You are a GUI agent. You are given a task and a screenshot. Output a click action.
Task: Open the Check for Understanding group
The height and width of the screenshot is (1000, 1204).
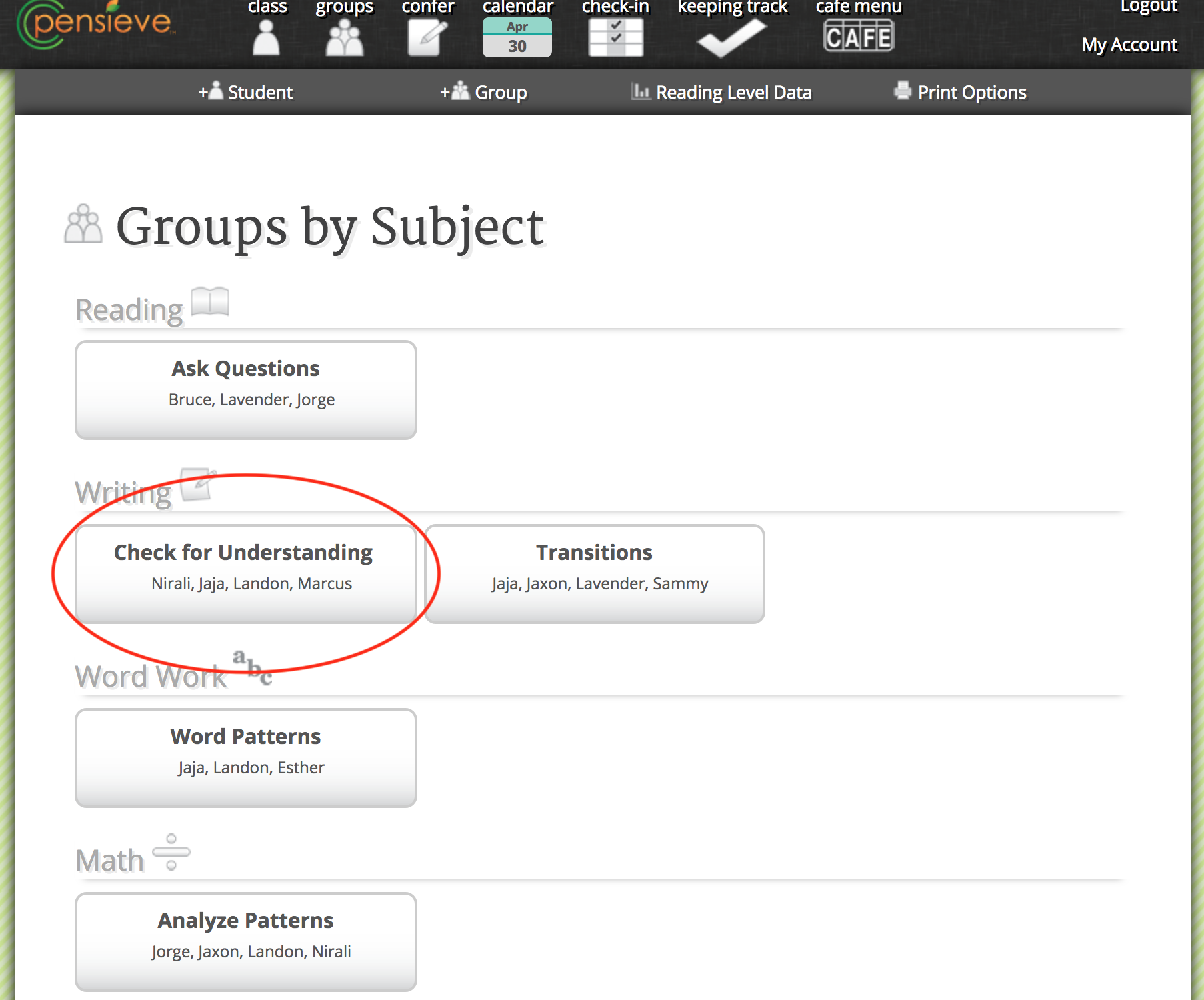tap(246, 574)
